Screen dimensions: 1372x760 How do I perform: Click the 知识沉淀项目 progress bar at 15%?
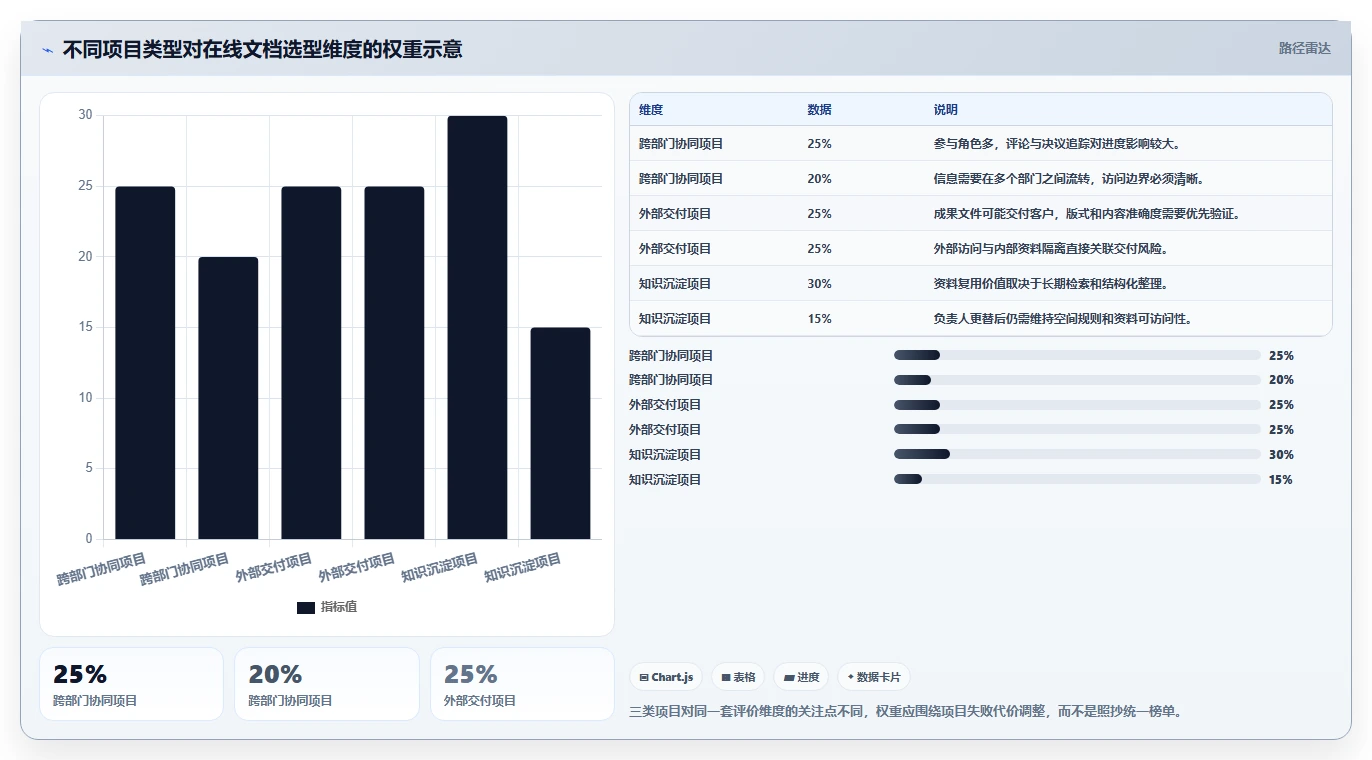(x=1077, y=480)
